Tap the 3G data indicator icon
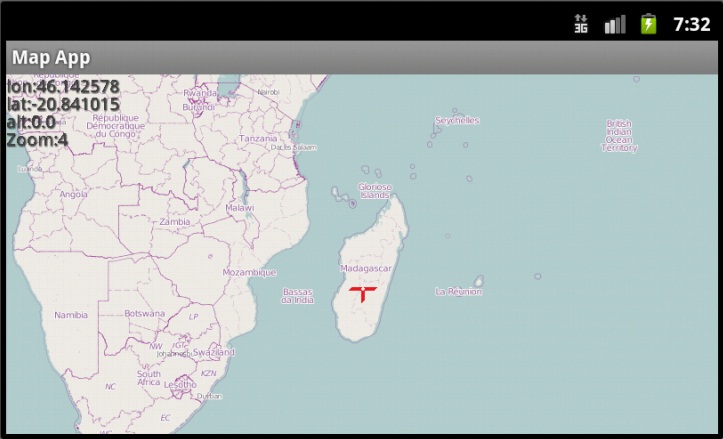This screenshot has width=723, height=439. click(581, 23)
